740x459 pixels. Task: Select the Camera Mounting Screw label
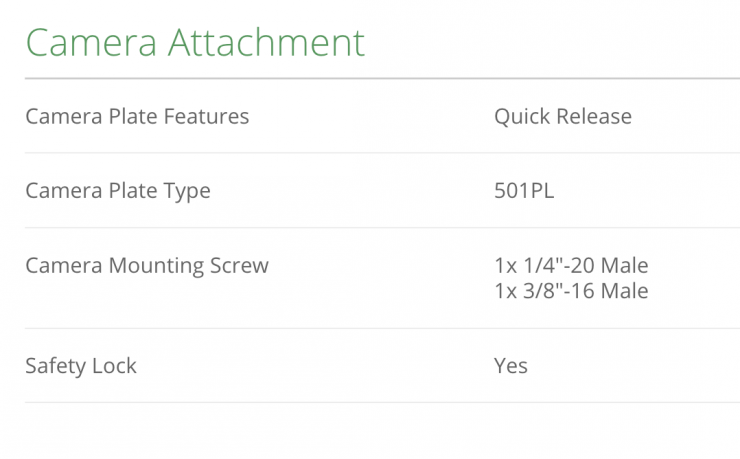147,266
